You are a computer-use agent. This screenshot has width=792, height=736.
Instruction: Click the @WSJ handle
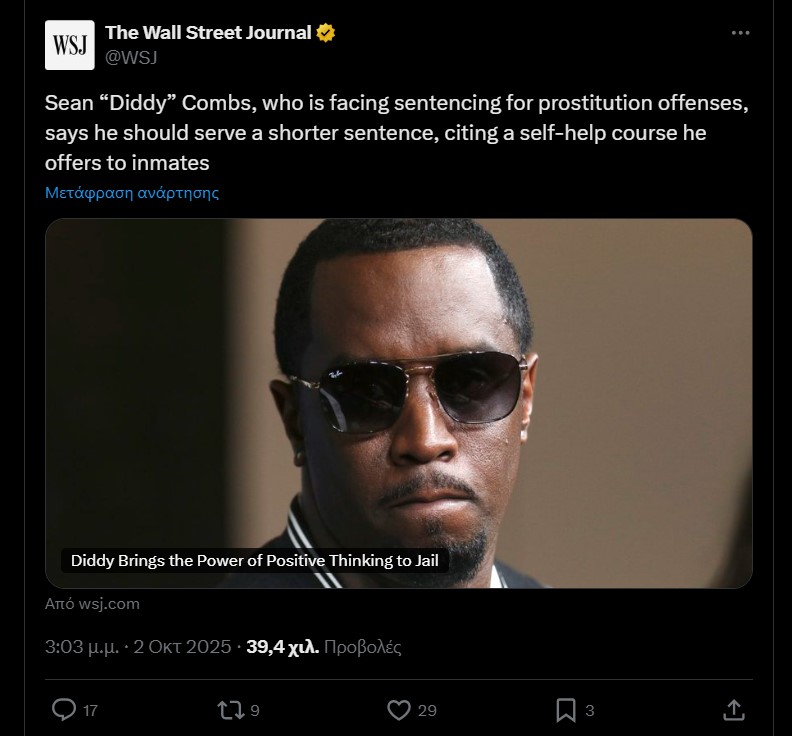pos(131,57)
